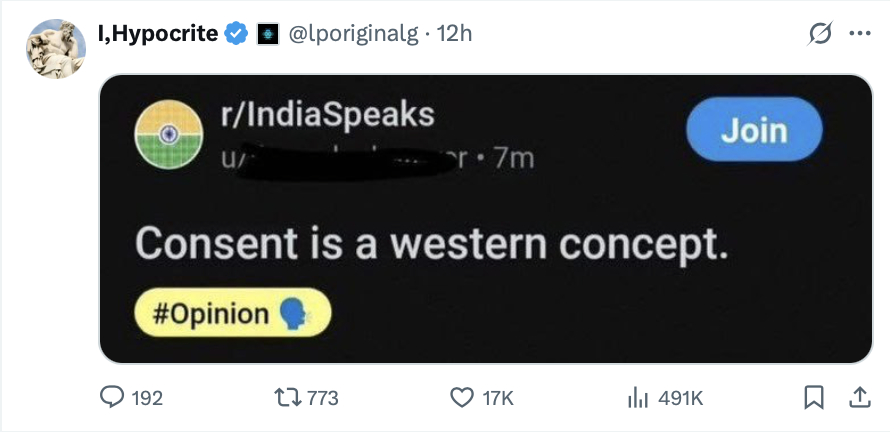Select the yellow #Opinion flair tag

231,313
